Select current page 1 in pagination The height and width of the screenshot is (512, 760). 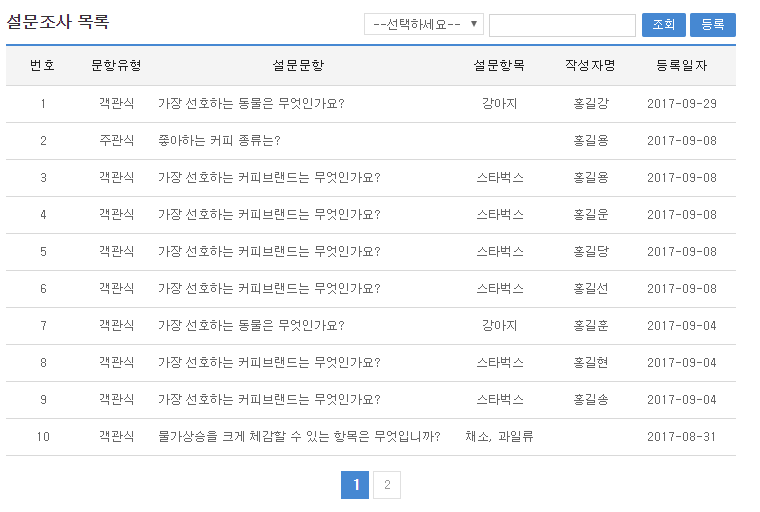click(x=355, y=486)
